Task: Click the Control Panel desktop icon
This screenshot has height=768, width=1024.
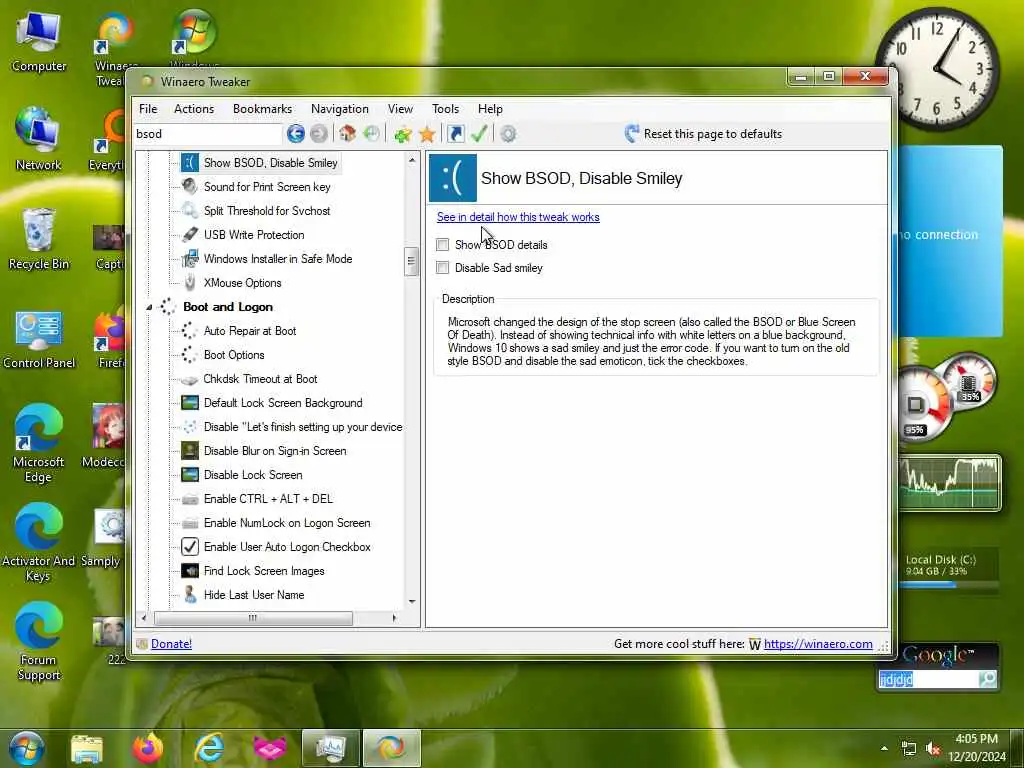Action: coord(39,340)
